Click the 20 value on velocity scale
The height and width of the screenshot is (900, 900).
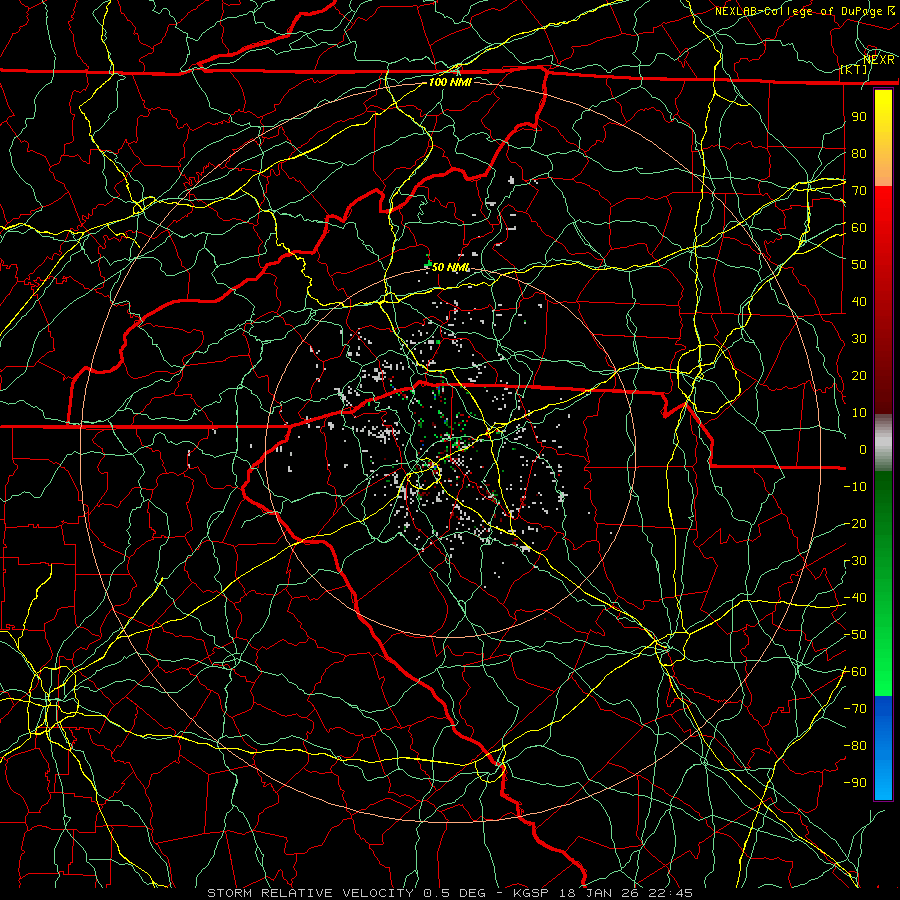pyautogui.click(x=859, y=375)
